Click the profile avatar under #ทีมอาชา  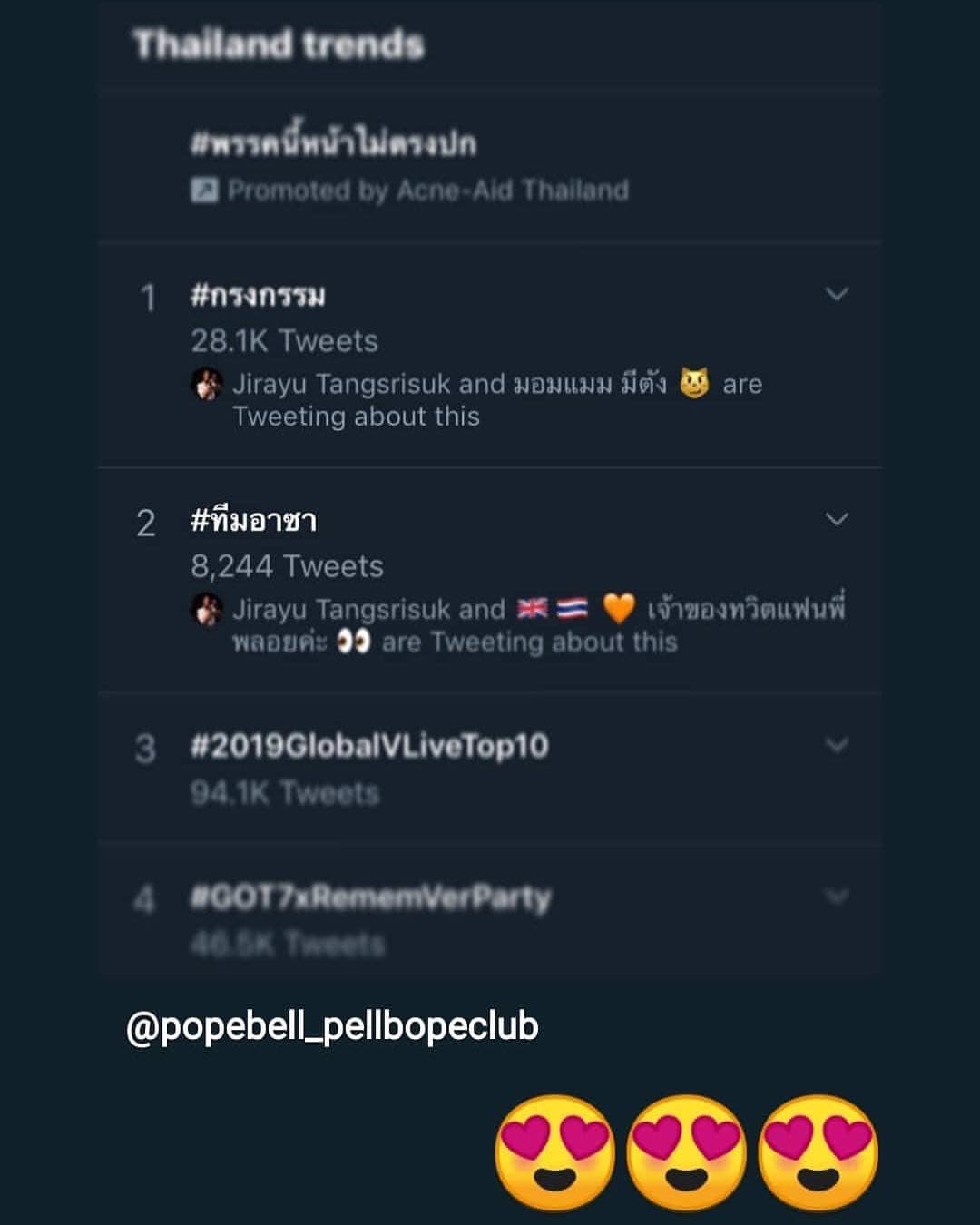coord(207,609)
